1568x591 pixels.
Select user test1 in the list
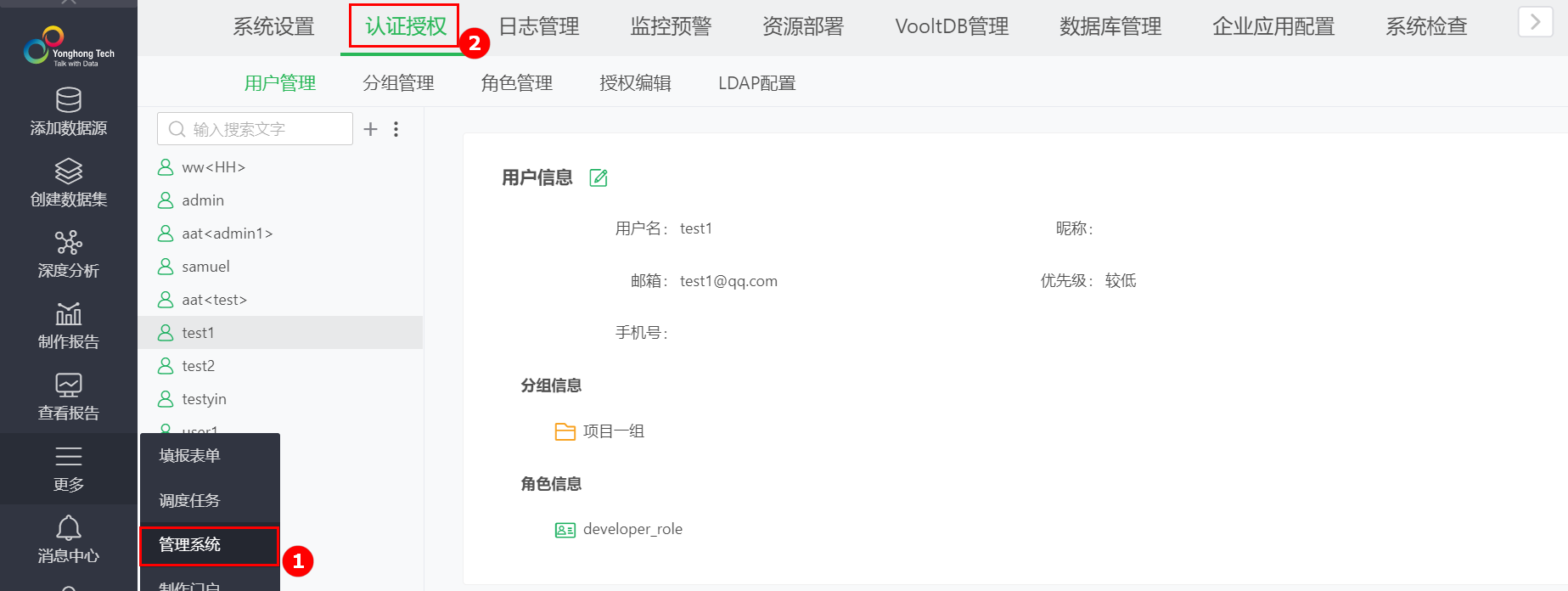[280, 333]
